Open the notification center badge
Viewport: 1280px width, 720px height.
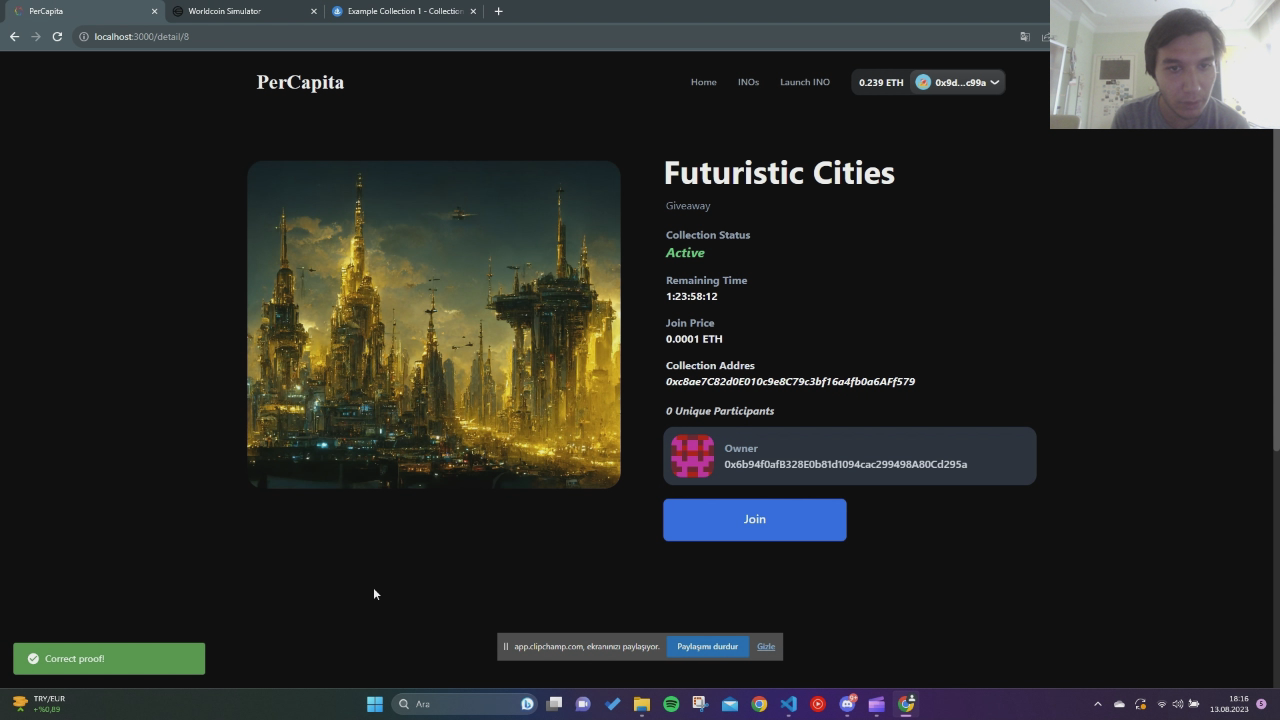pos(1261,704)
